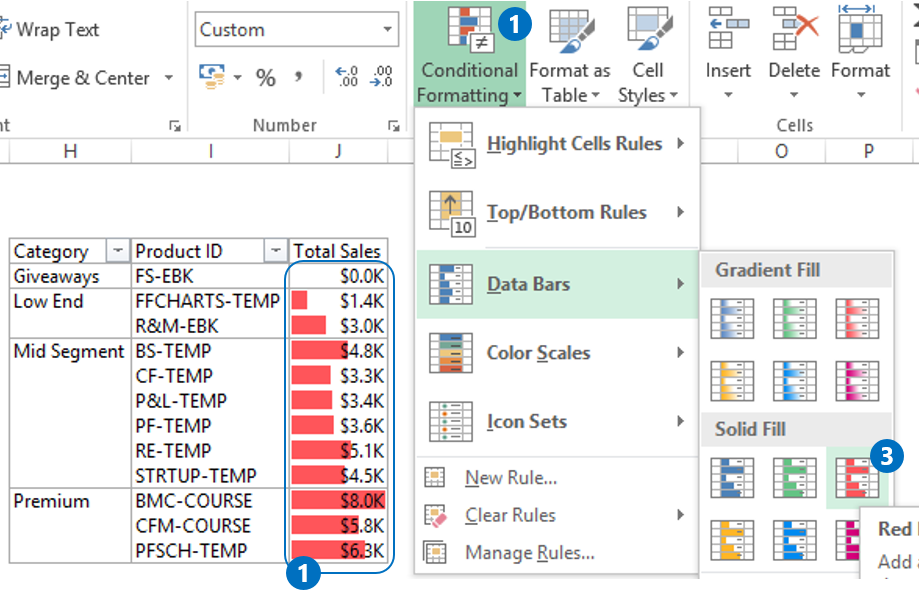
Task: Apply Comma Style format
Action: click(x=299, y=76)
